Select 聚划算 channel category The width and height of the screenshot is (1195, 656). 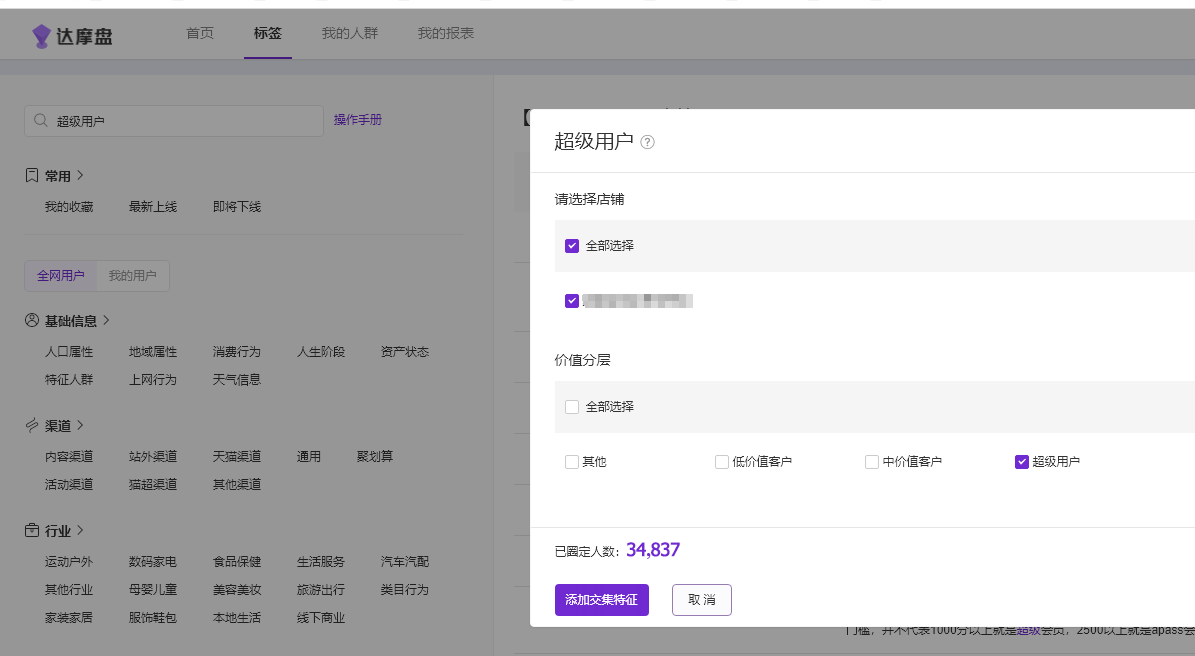[375, 456]
